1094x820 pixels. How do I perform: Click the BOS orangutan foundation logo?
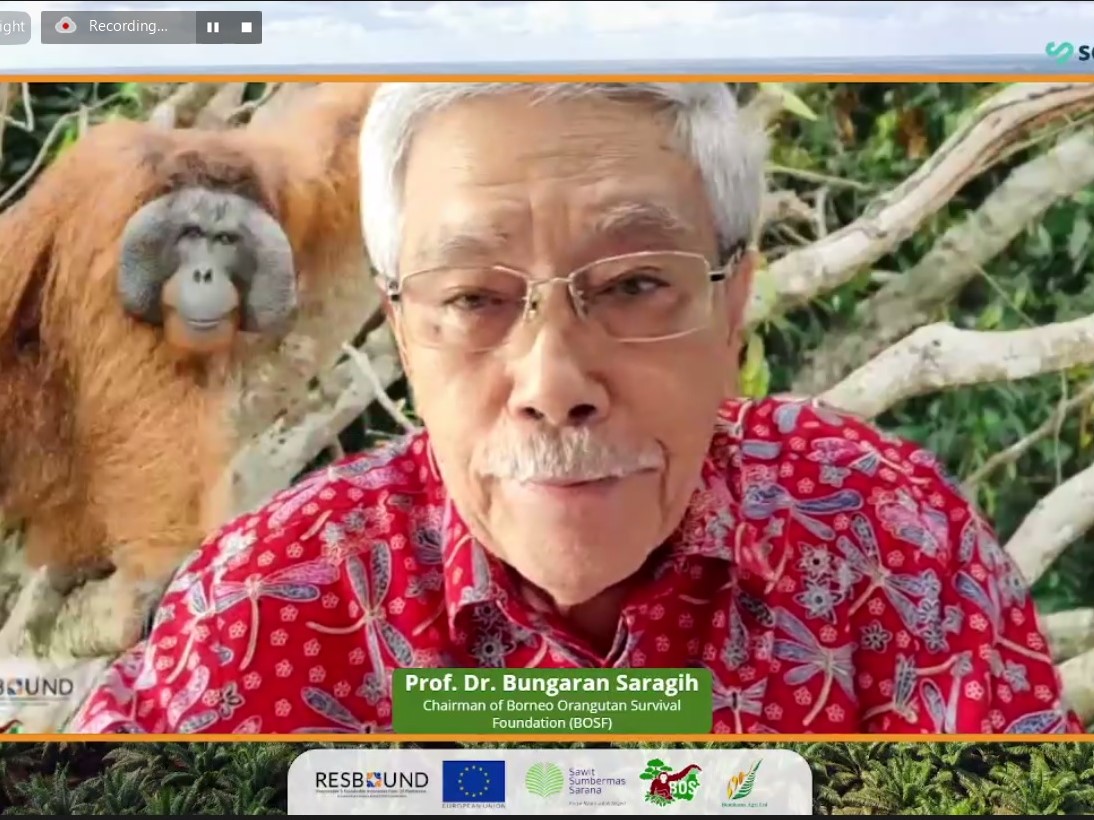pos(672,783)
